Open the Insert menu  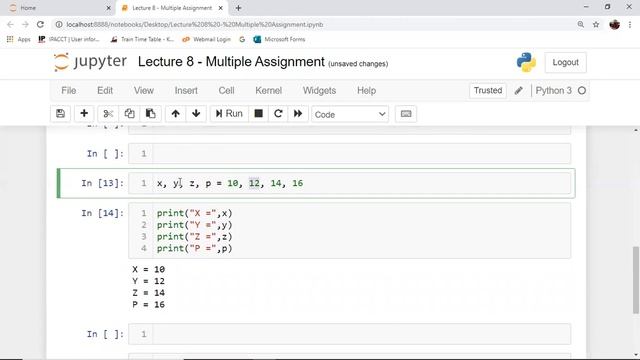tap(186, 91)
